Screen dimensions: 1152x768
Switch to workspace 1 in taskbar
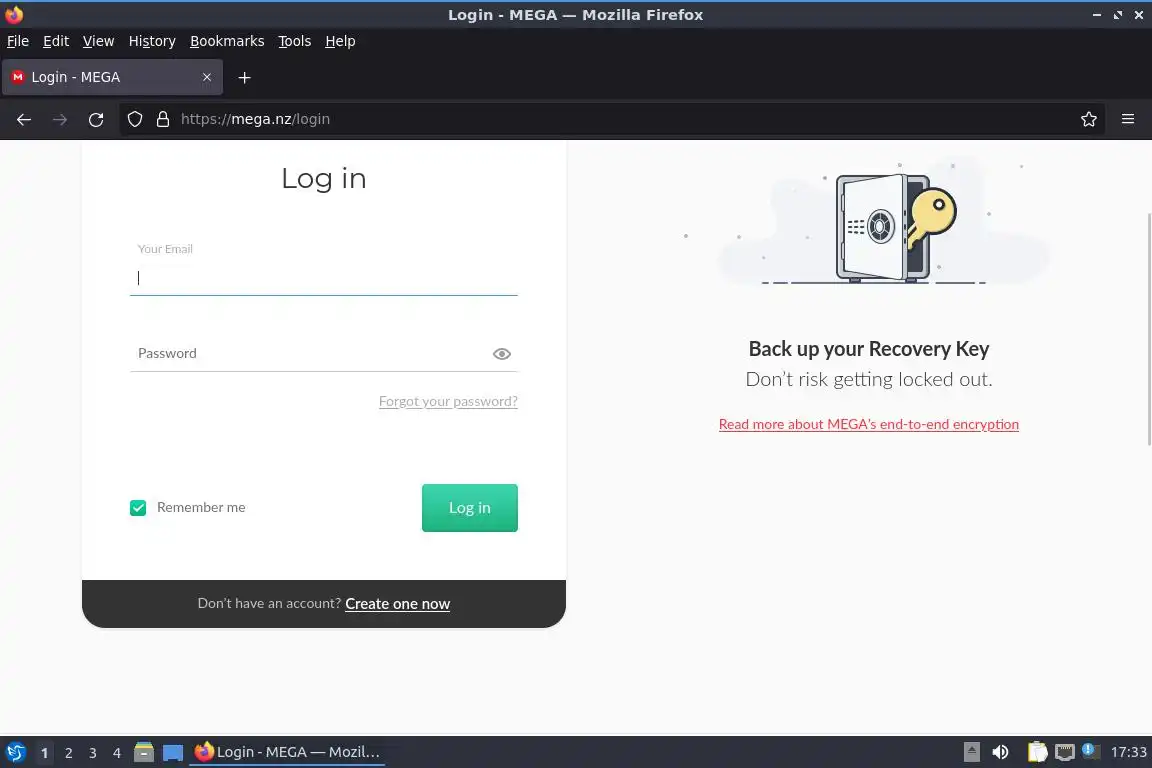coord(44,753)
